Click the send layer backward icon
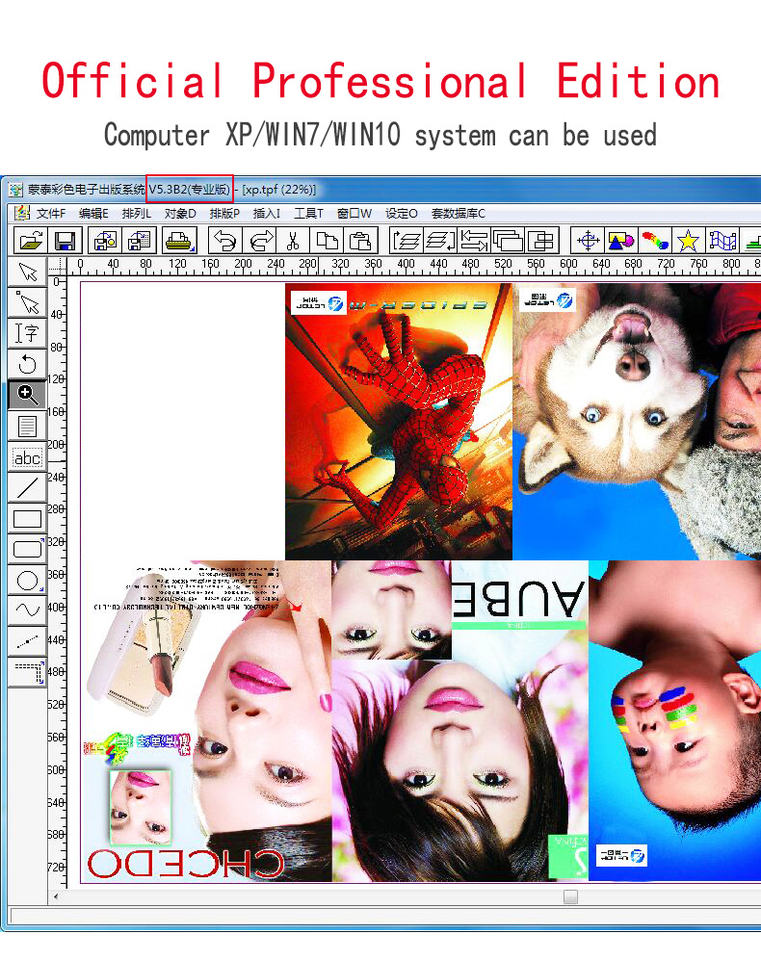The width and height of the screenshot is (761, 960). [440, 241]
